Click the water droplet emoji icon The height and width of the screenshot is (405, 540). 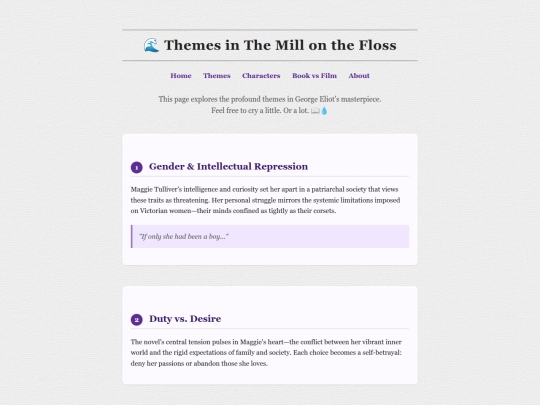pos(324,111)
